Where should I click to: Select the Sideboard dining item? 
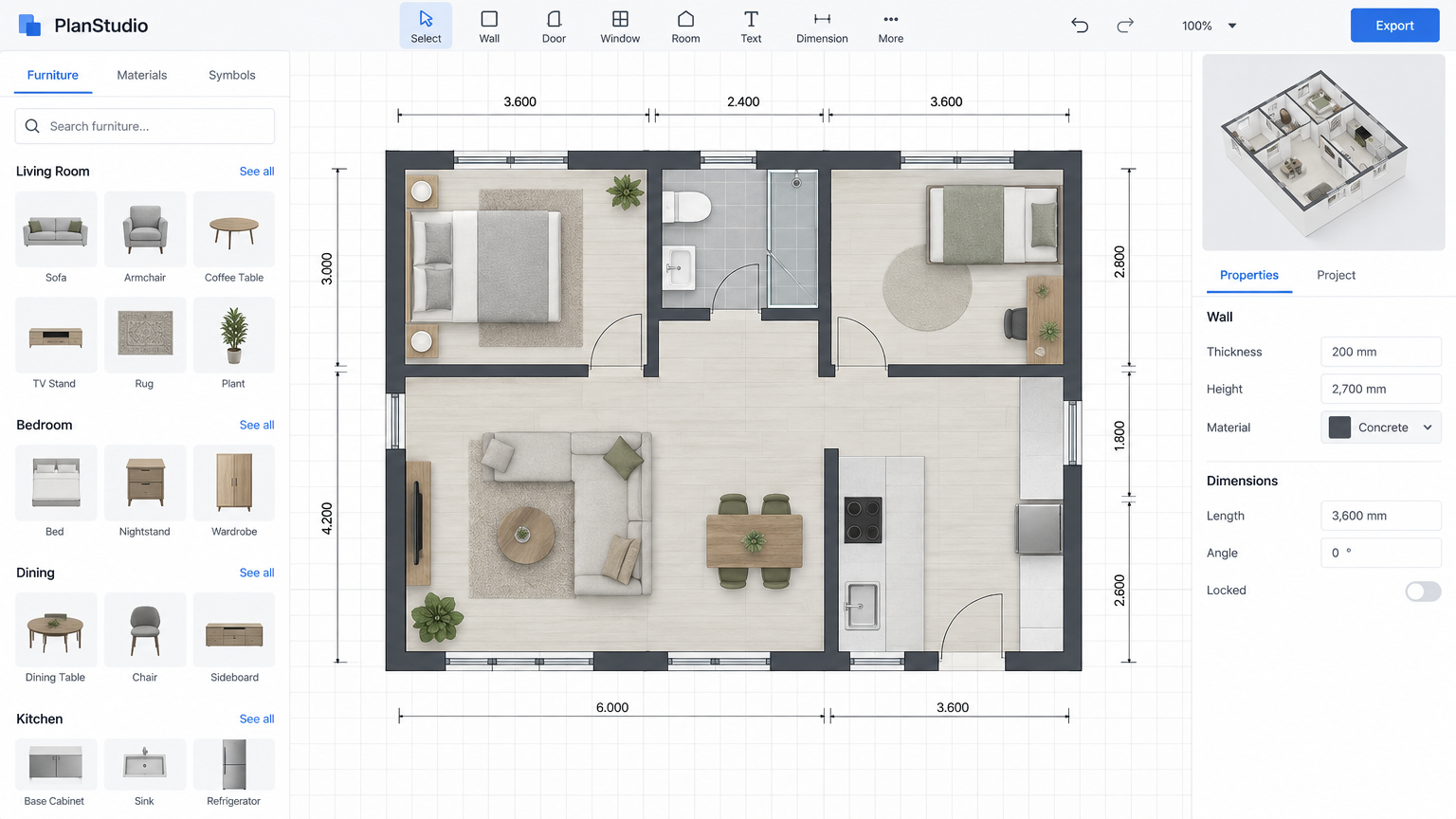coord(234,638)
